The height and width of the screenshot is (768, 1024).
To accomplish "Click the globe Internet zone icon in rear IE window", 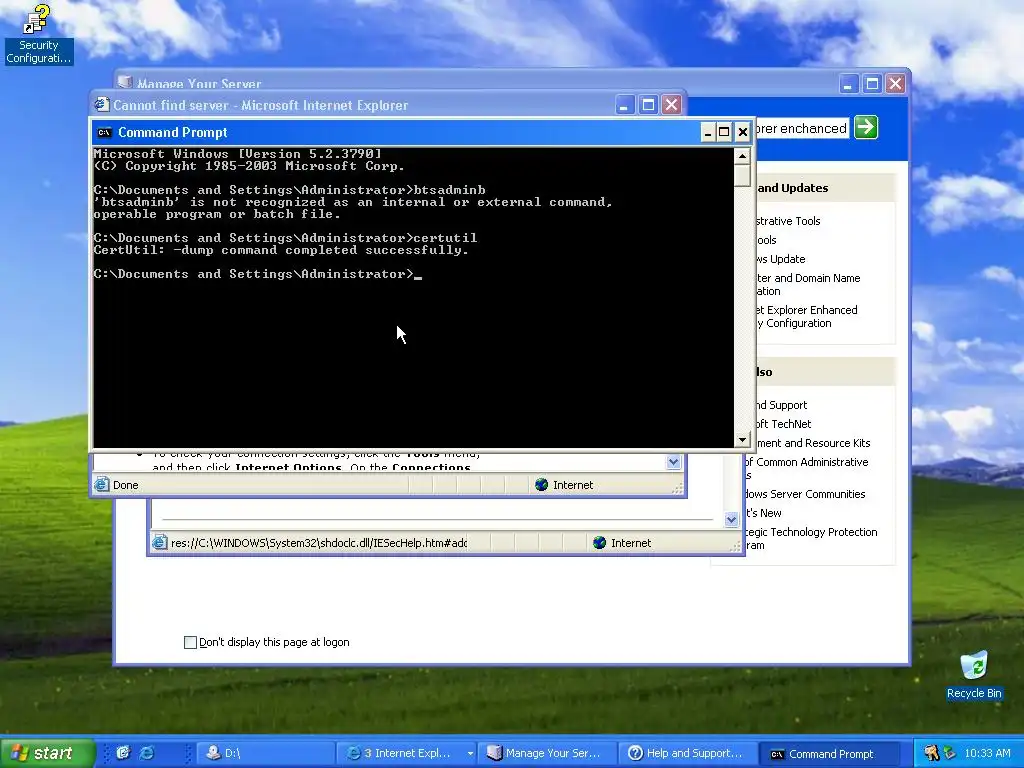I will pyautogui.click(x=599, y=543).
